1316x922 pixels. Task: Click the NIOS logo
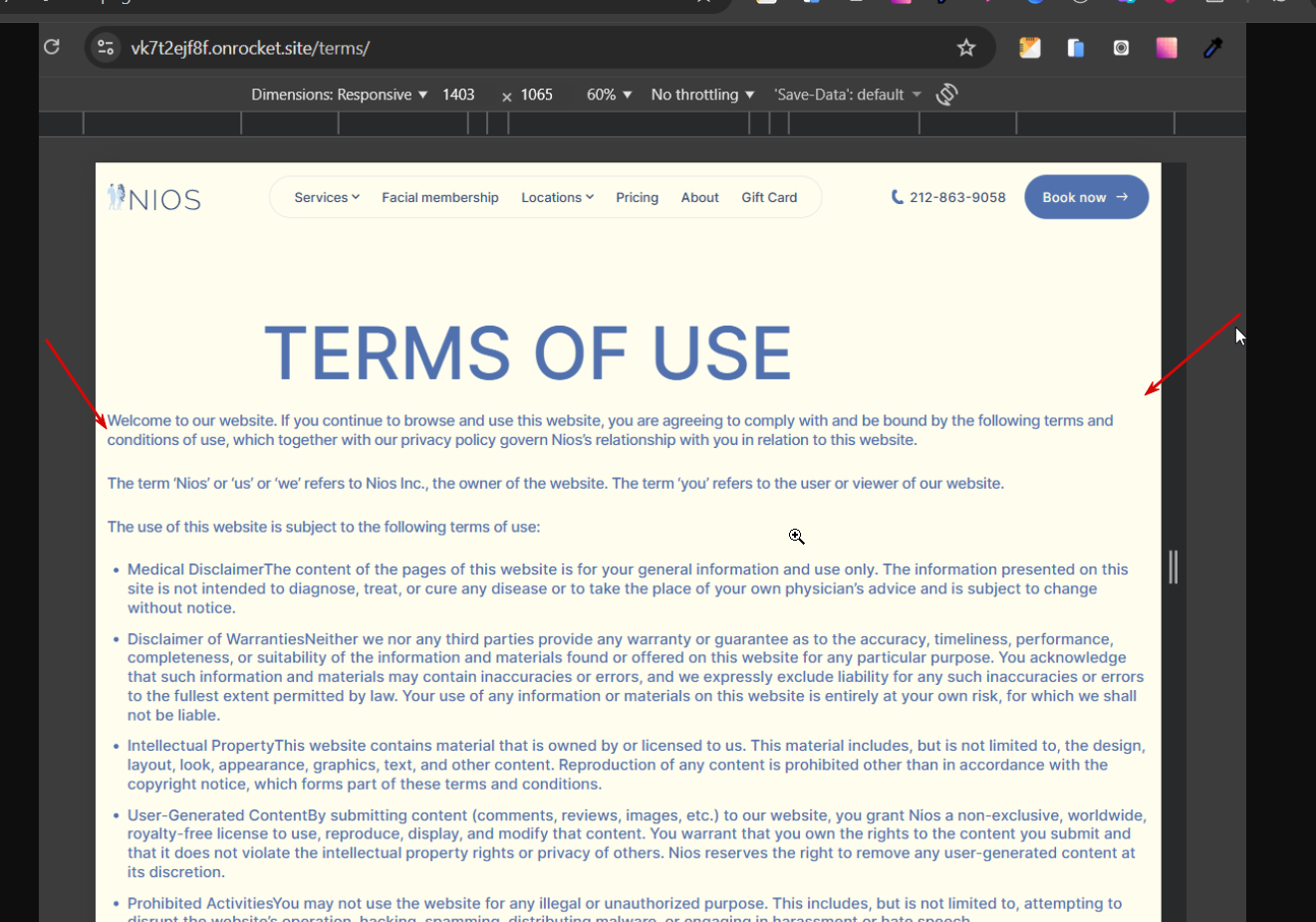tap(154, 197)
